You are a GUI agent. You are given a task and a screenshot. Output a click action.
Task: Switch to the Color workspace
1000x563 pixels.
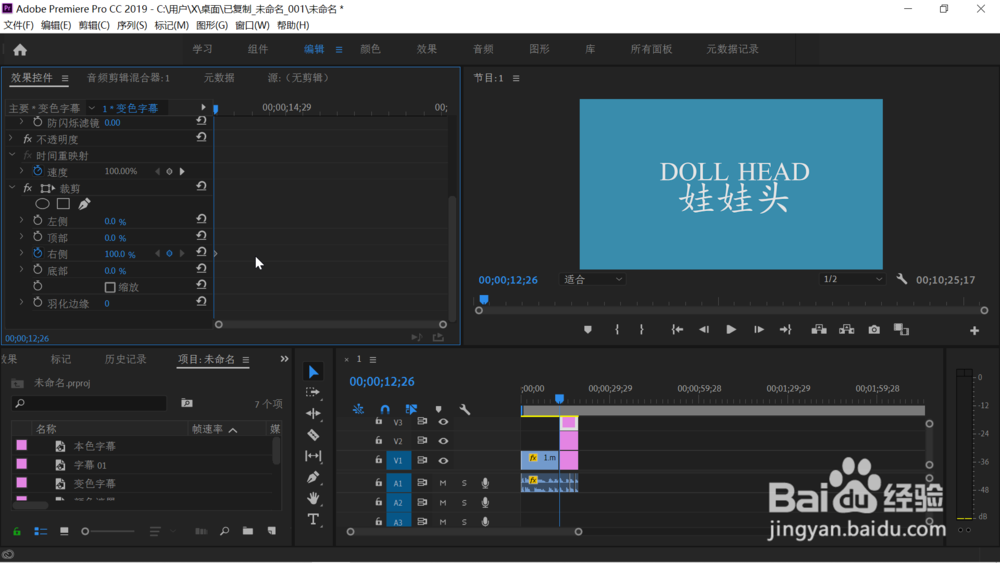371,49
